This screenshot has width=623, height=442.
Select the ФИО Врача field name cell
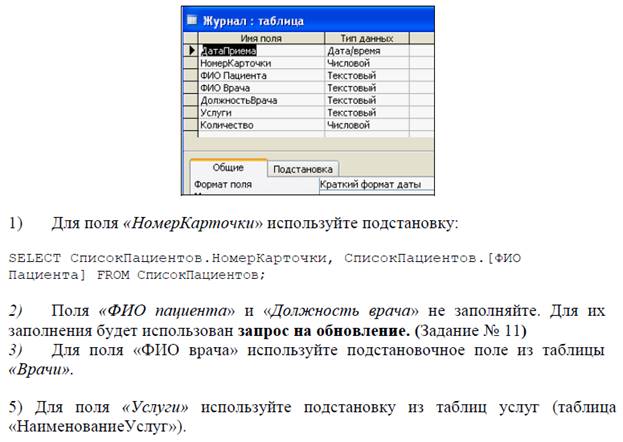pyautogui.click(x=261, y=87)
